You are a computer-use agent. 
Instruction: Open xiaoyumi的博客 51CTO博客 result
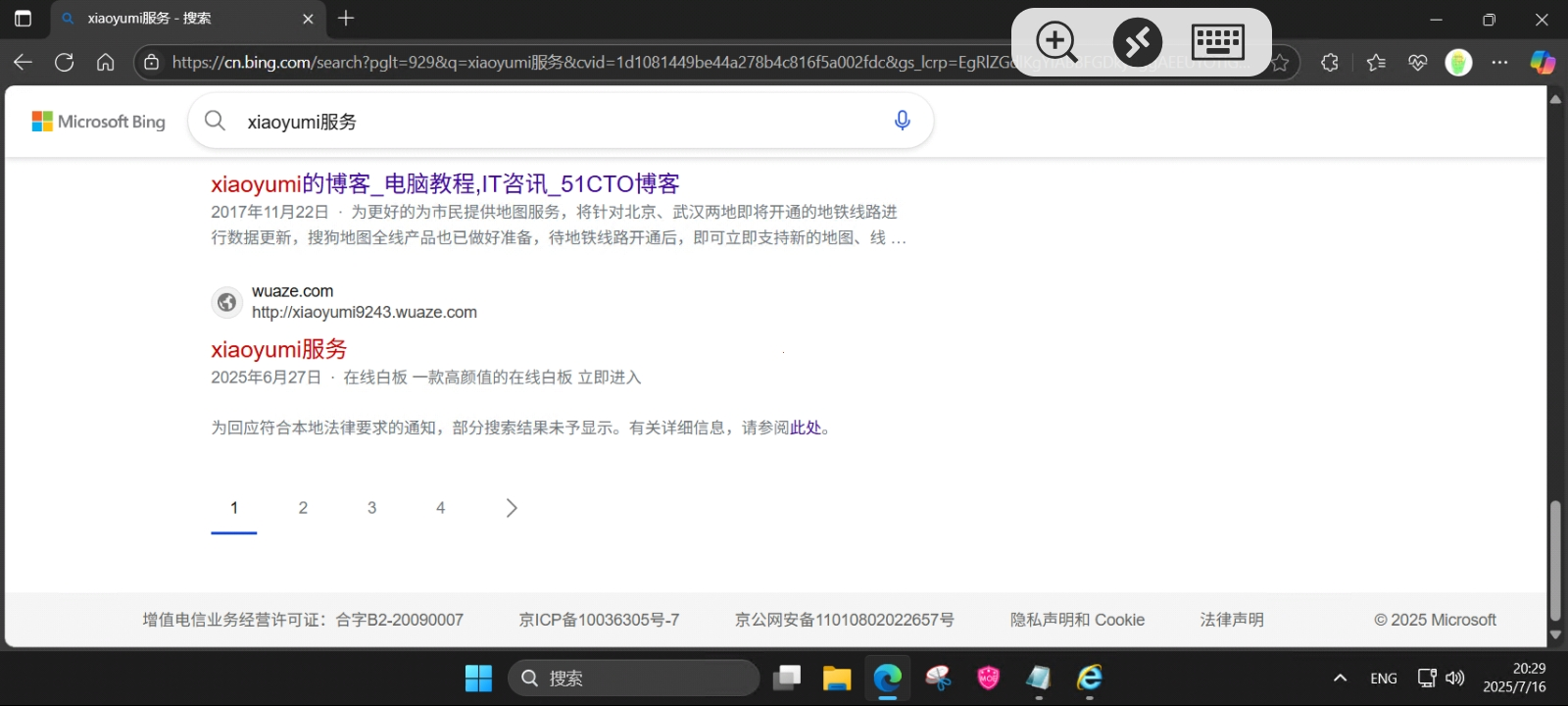tap(445, 184)
